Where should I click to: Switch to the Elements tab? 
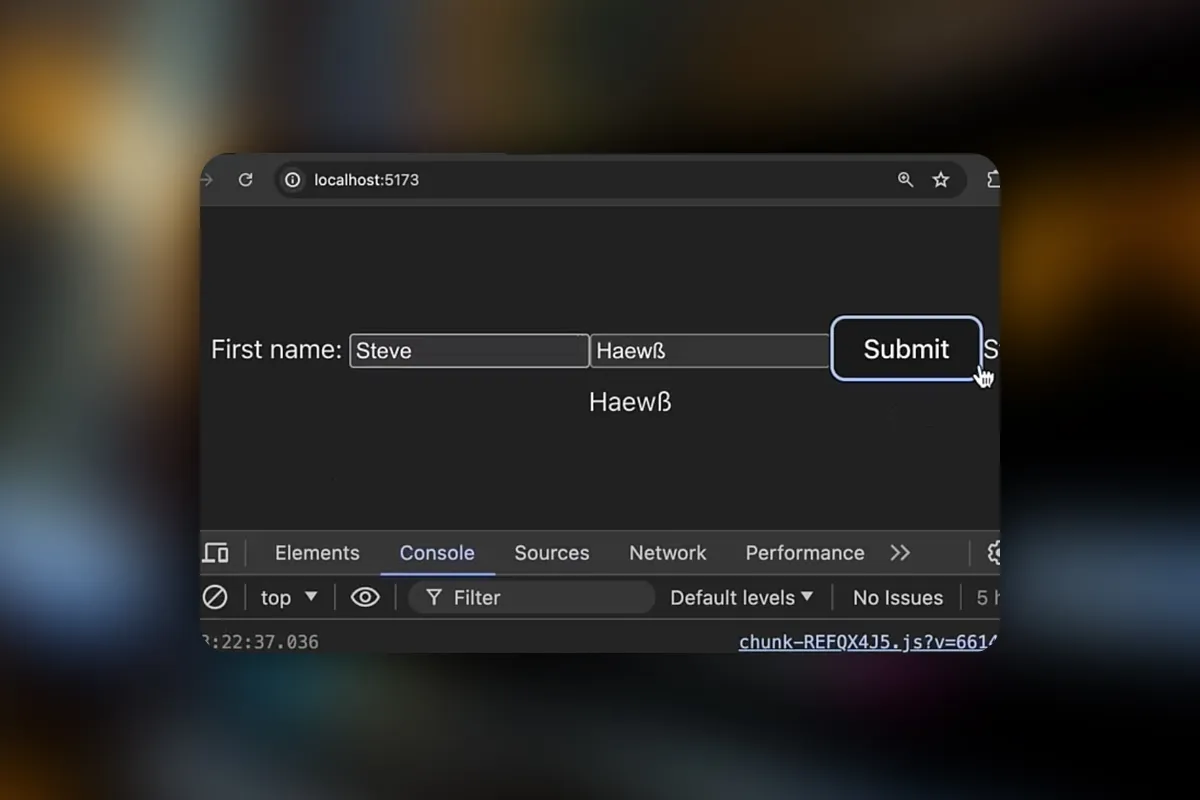[x=317, y=552]
